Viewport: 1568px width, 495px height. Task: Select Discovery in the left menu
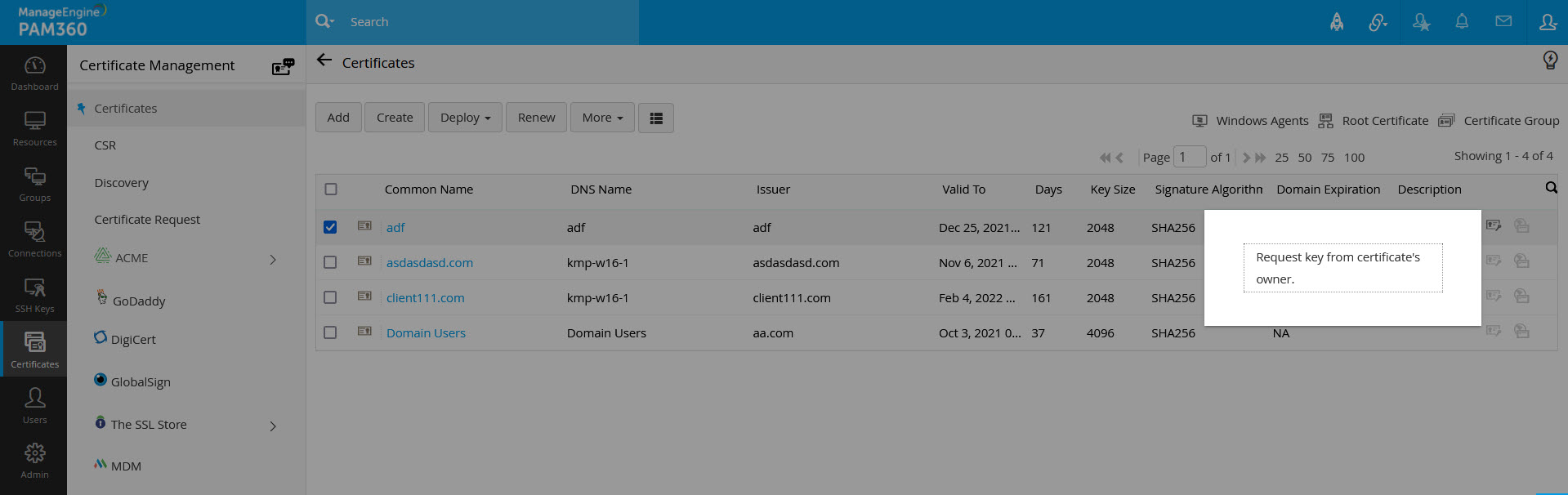click(x=122, y=182)
